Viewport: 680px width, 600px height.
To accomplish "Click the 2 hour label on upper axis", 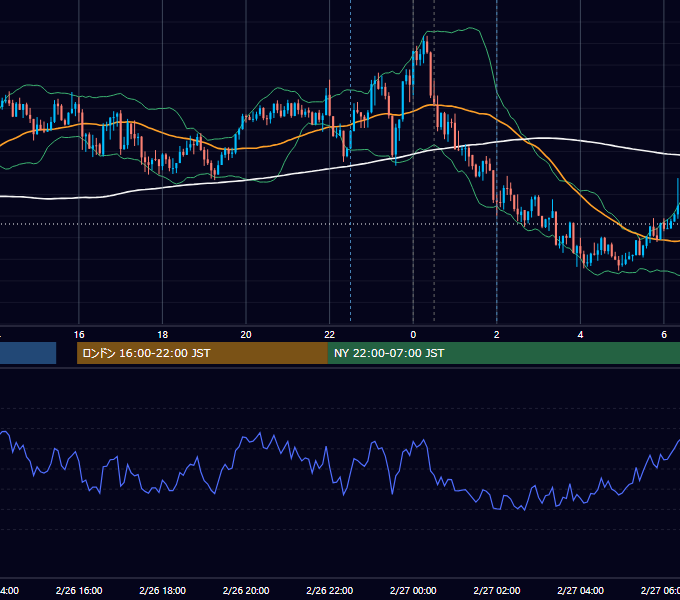I will pyautogui.click(x=497, y=335).
